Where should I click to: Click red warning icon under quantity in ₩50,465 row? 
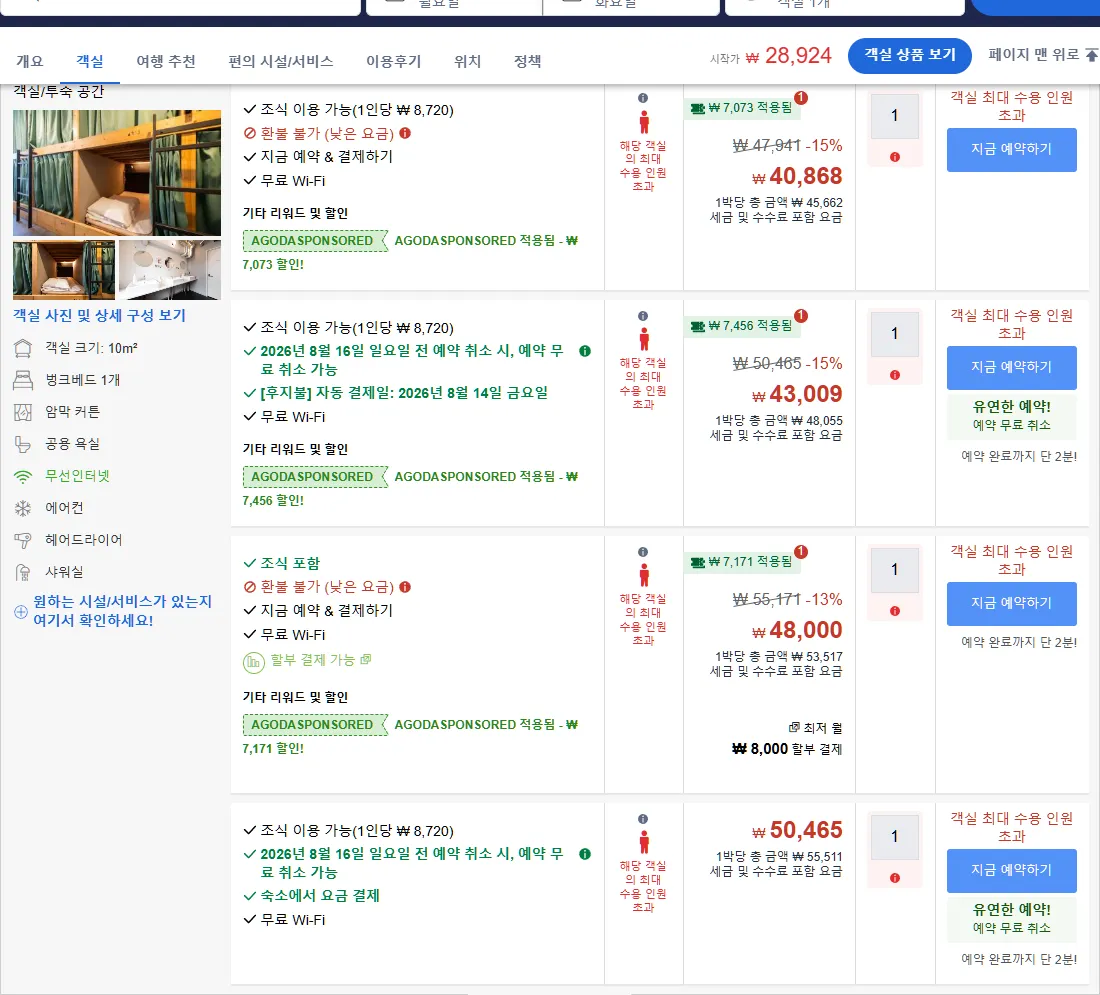tap(894, 878)
